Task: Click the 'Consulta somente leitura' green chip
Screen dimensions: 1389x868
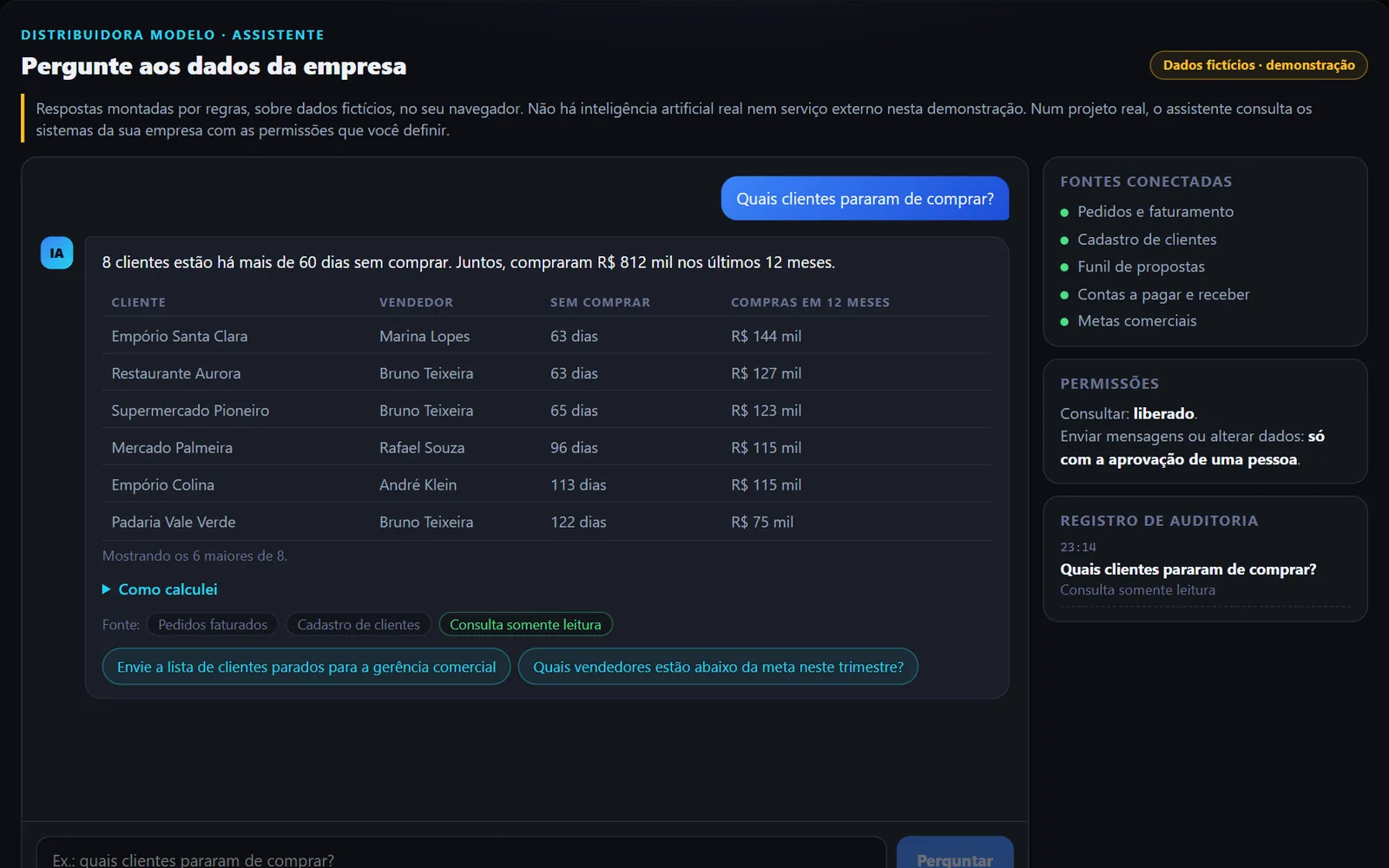Action: (525, 624)
